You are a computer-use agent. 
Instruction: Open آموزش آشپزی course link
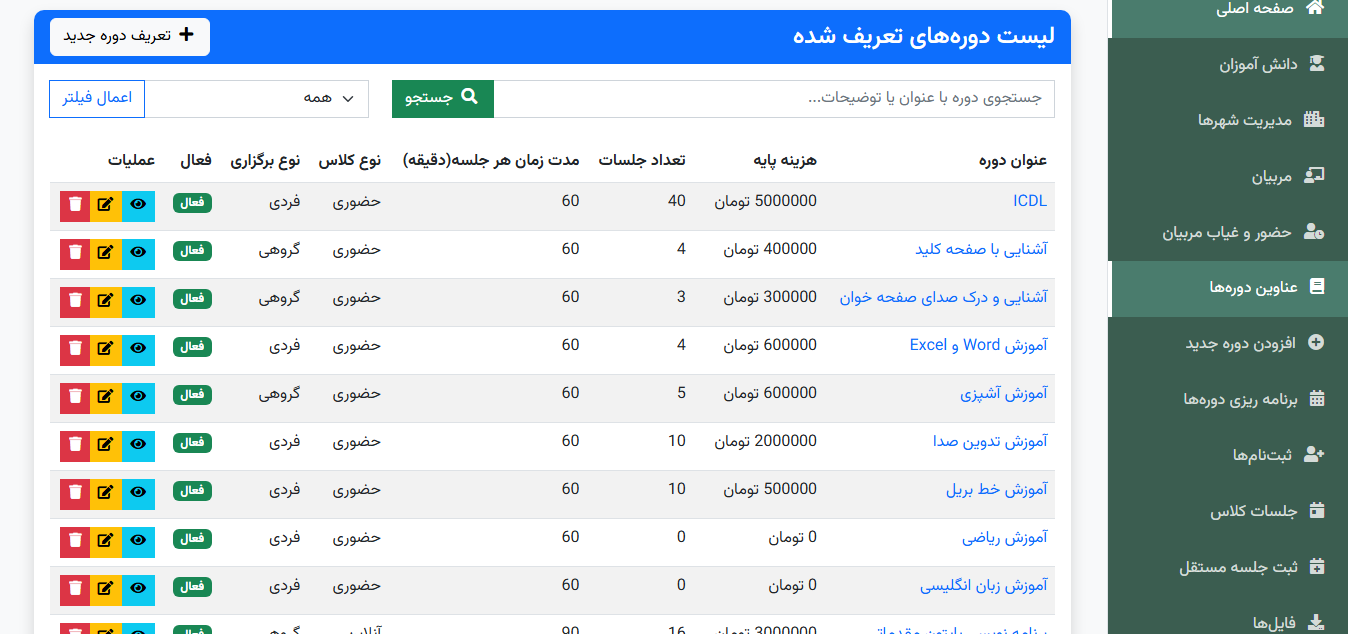(1004, 393)
